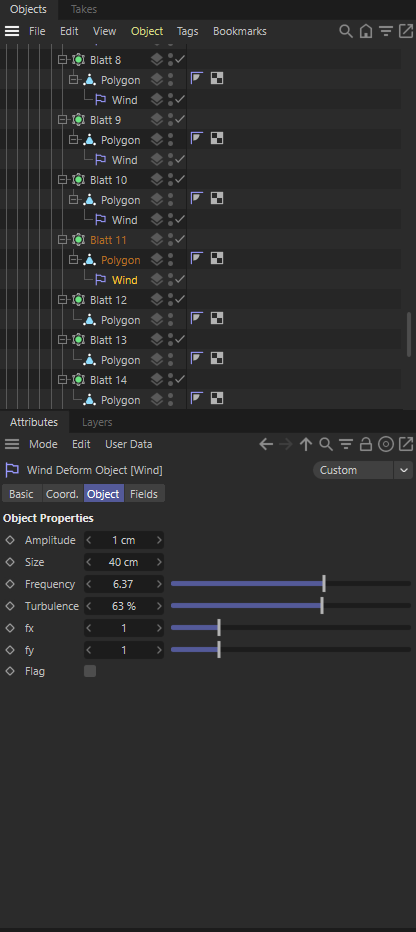Toggle Blatt 11 Wind enable checkmark
This screenshot has height=932, width=416.
(x=180, y=279)
